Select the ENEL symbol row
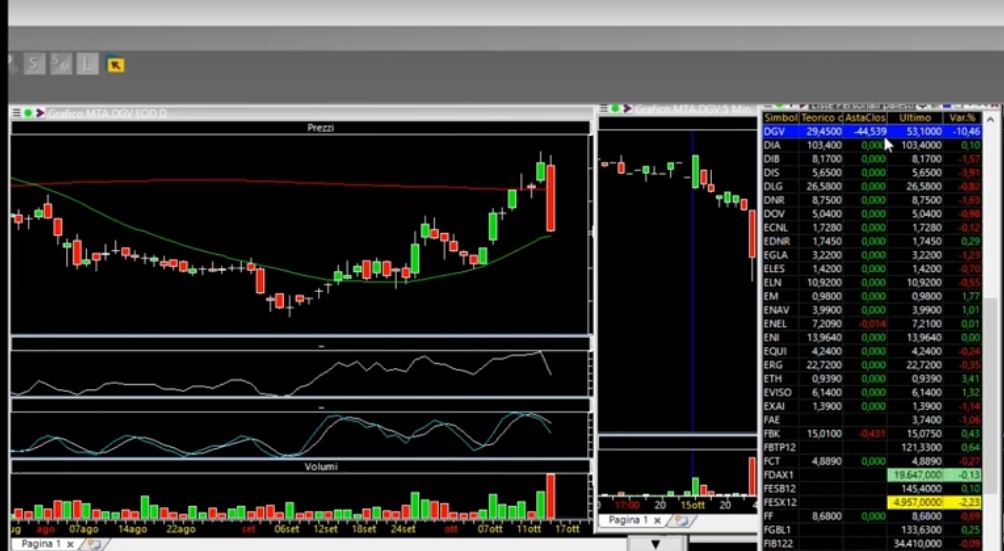Screen dimensions: 1004x551 click(872, 324)
